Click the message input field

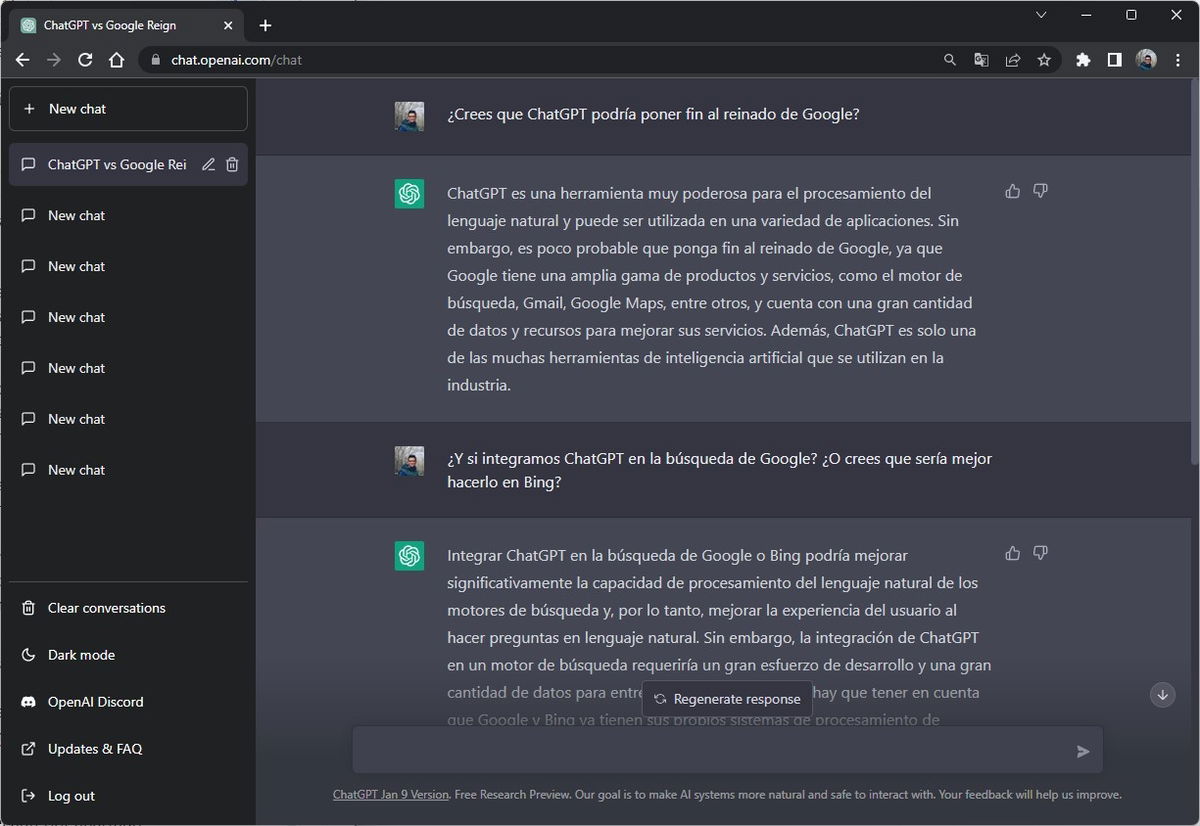(x=700, y=750)
